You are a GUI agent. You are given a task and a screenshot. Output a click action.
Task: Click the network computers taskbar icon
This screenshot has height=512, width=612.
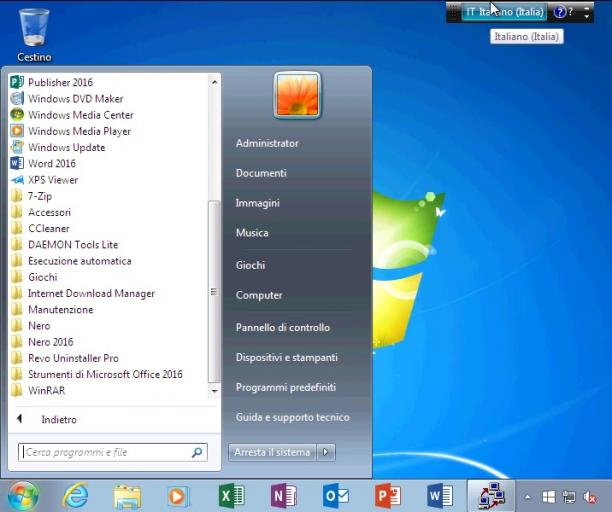click(x=492, y=496)
